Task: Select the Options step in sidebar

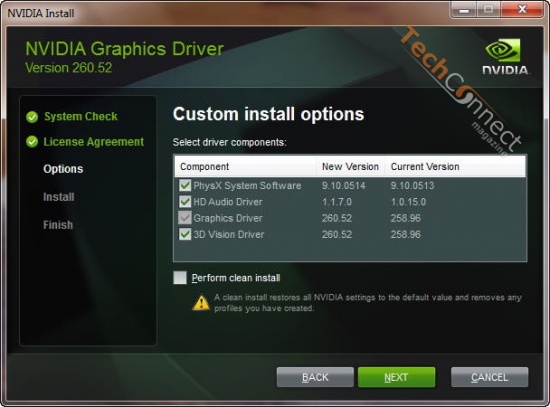Action: click(63, 169)
